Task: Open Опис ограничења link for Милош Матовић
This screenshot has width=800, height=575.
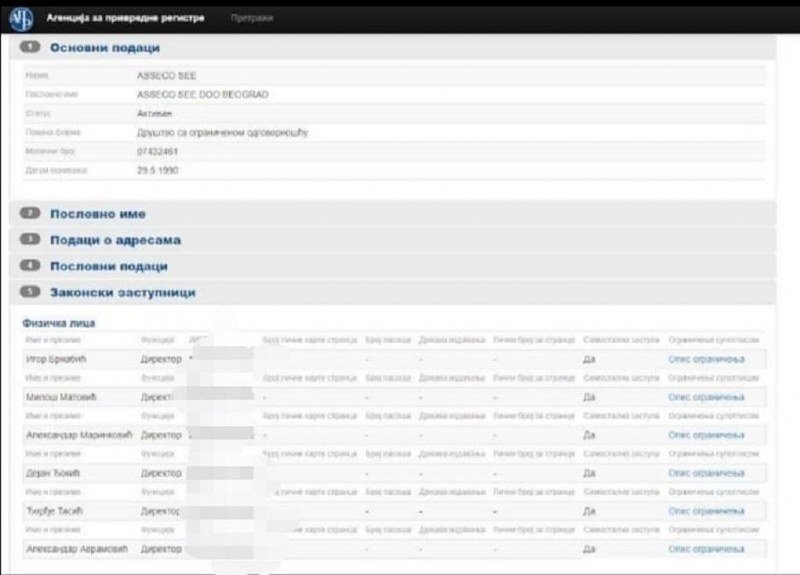Action: point(706,397)
